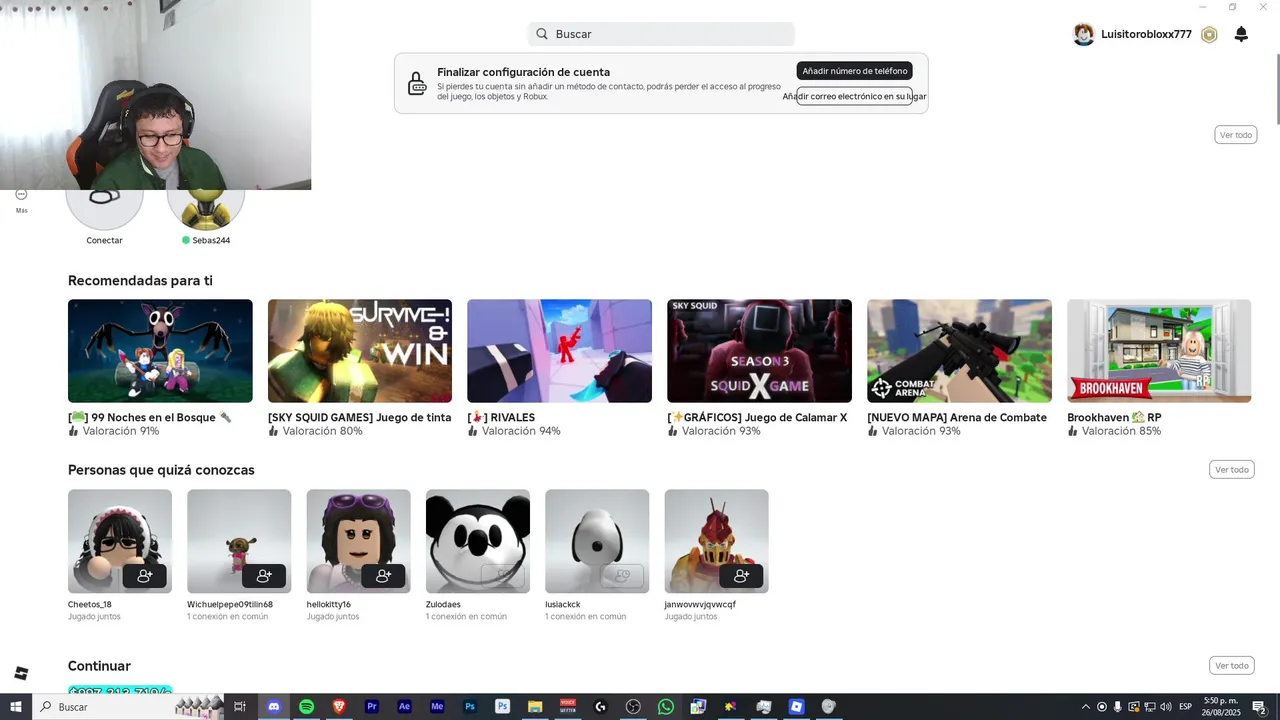
Task: Open Adobe After Effects in taskbar
Action: pos(404,707)
